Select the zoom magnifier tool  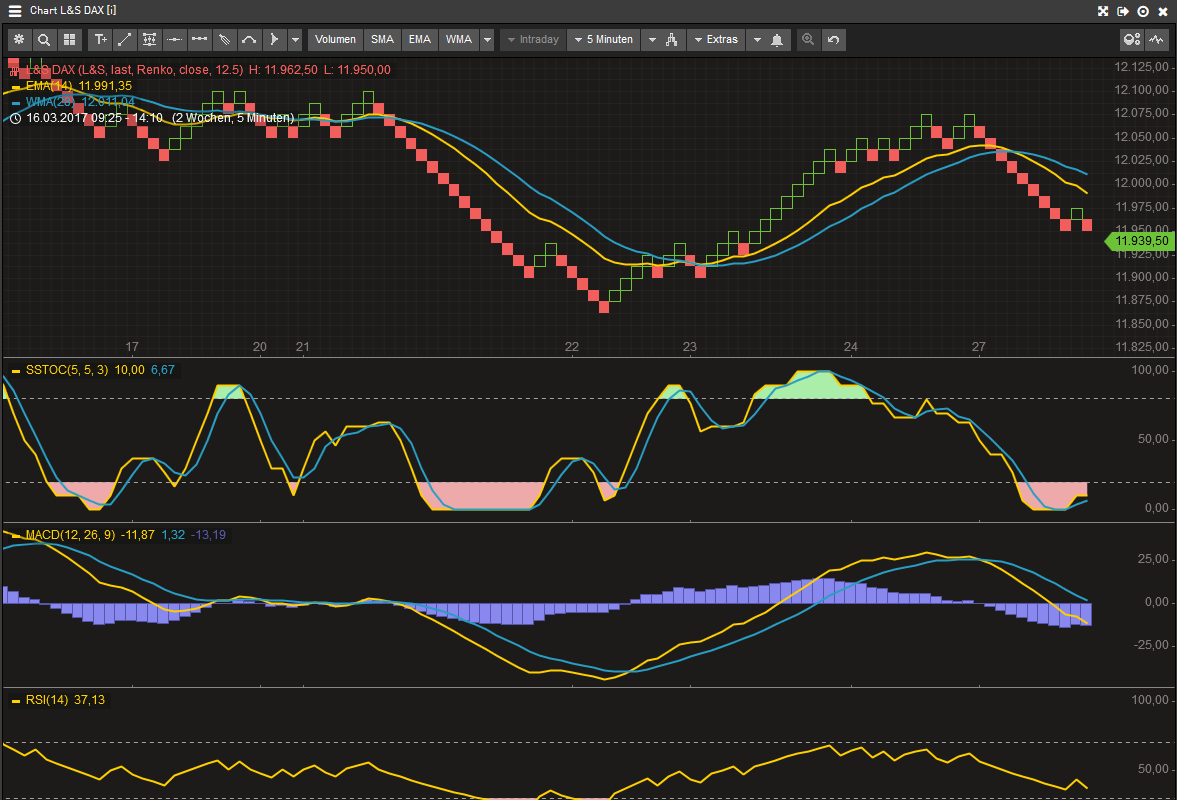(x=46, y=39)
